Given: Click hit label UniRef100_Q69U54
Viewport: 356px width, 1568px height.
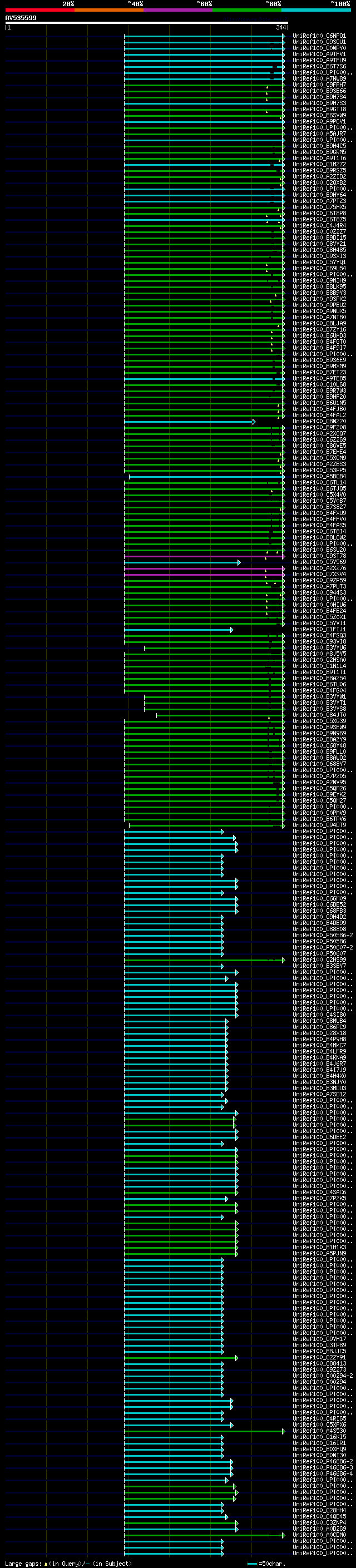Looking at the screenshot, I should coord(319,268).
